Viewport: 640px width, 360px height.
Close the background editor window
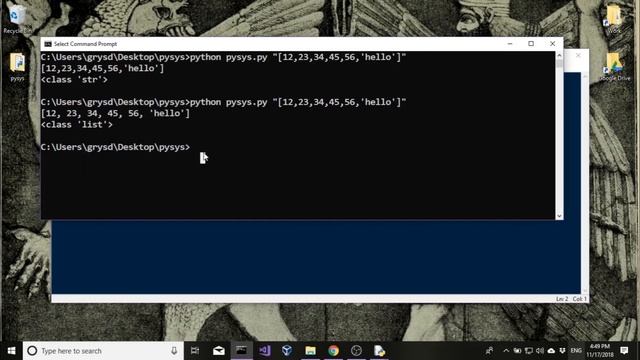tap(578, 55)
